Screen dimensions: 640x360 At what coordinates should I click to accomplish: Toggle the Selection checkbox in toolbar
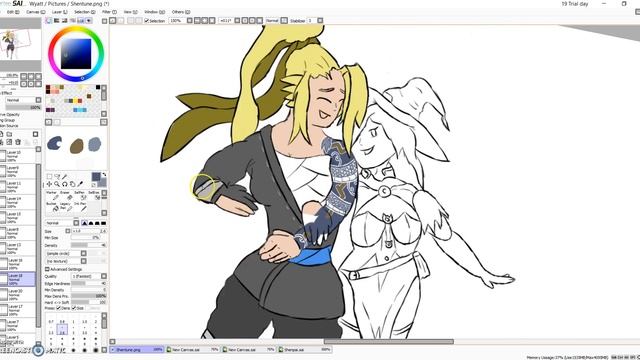147,20
